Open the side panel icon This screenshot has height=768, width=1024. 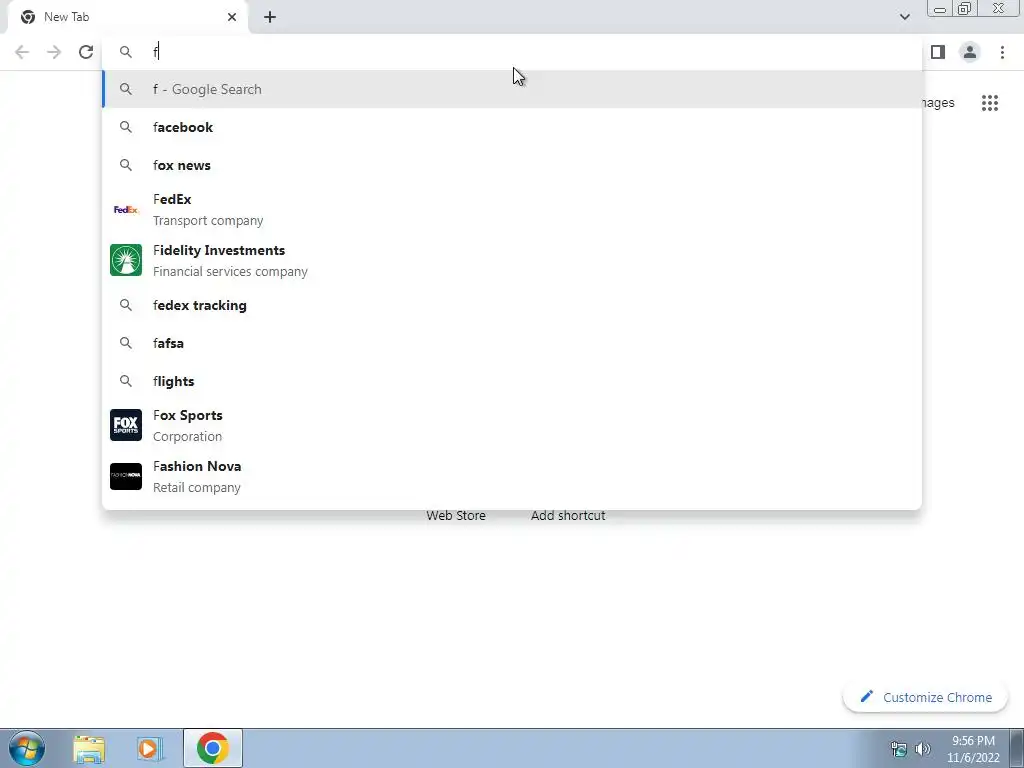[938, 52]
